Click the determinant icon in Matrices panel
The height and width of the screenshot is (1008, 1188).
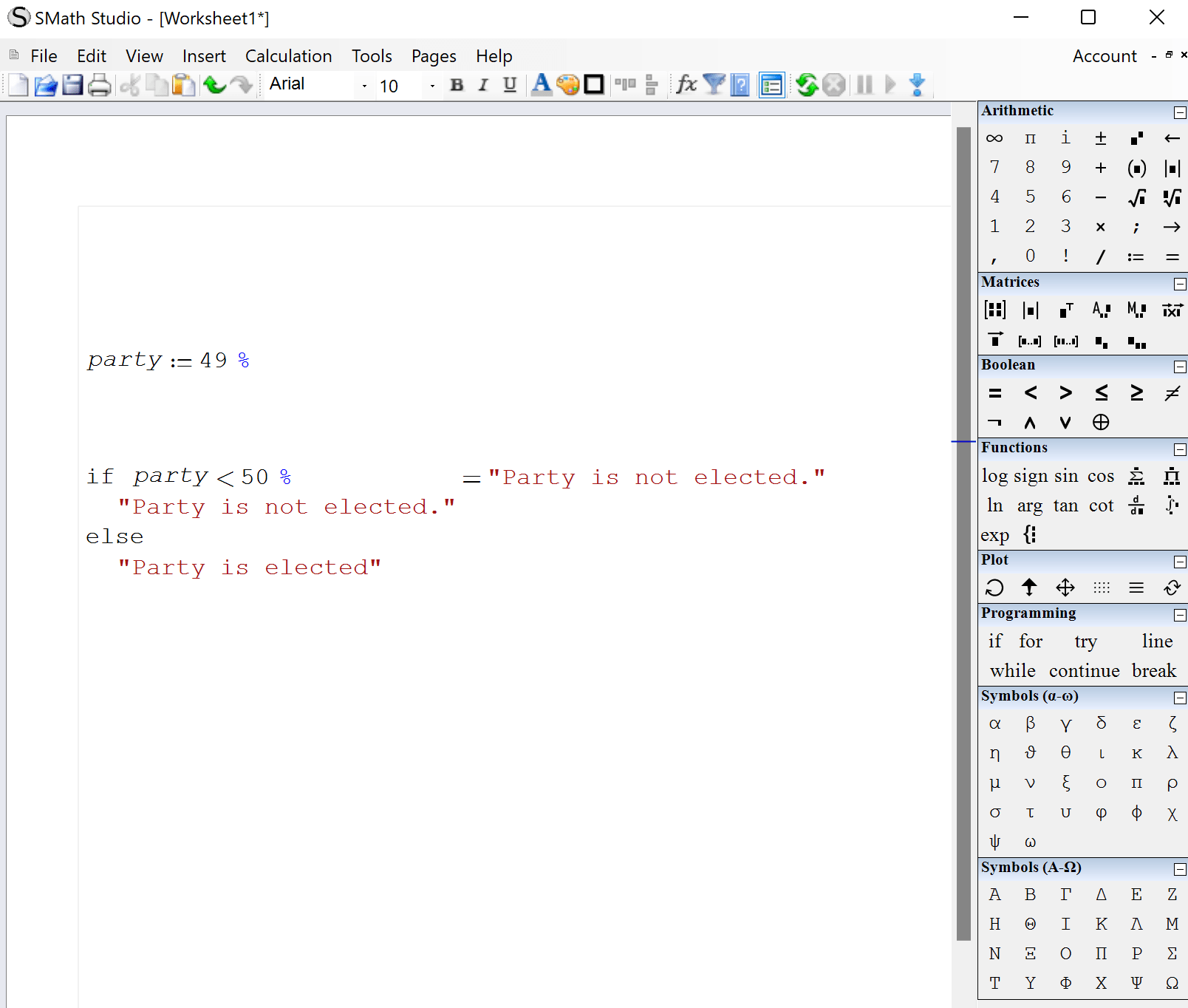point(1030,309)
